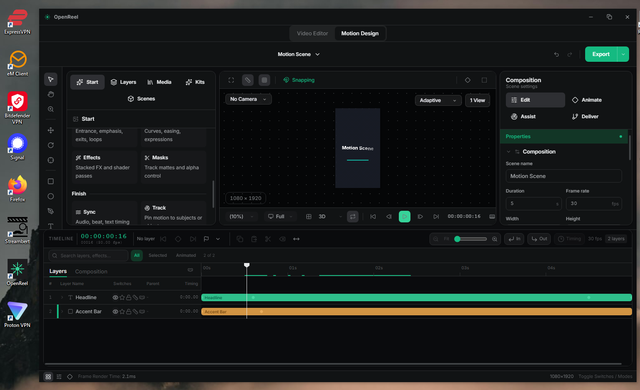The height and width of the screenshot is (390, 640).
Task: Hide the Accent Bar layer with eye icon
Action: pos(115,312)
